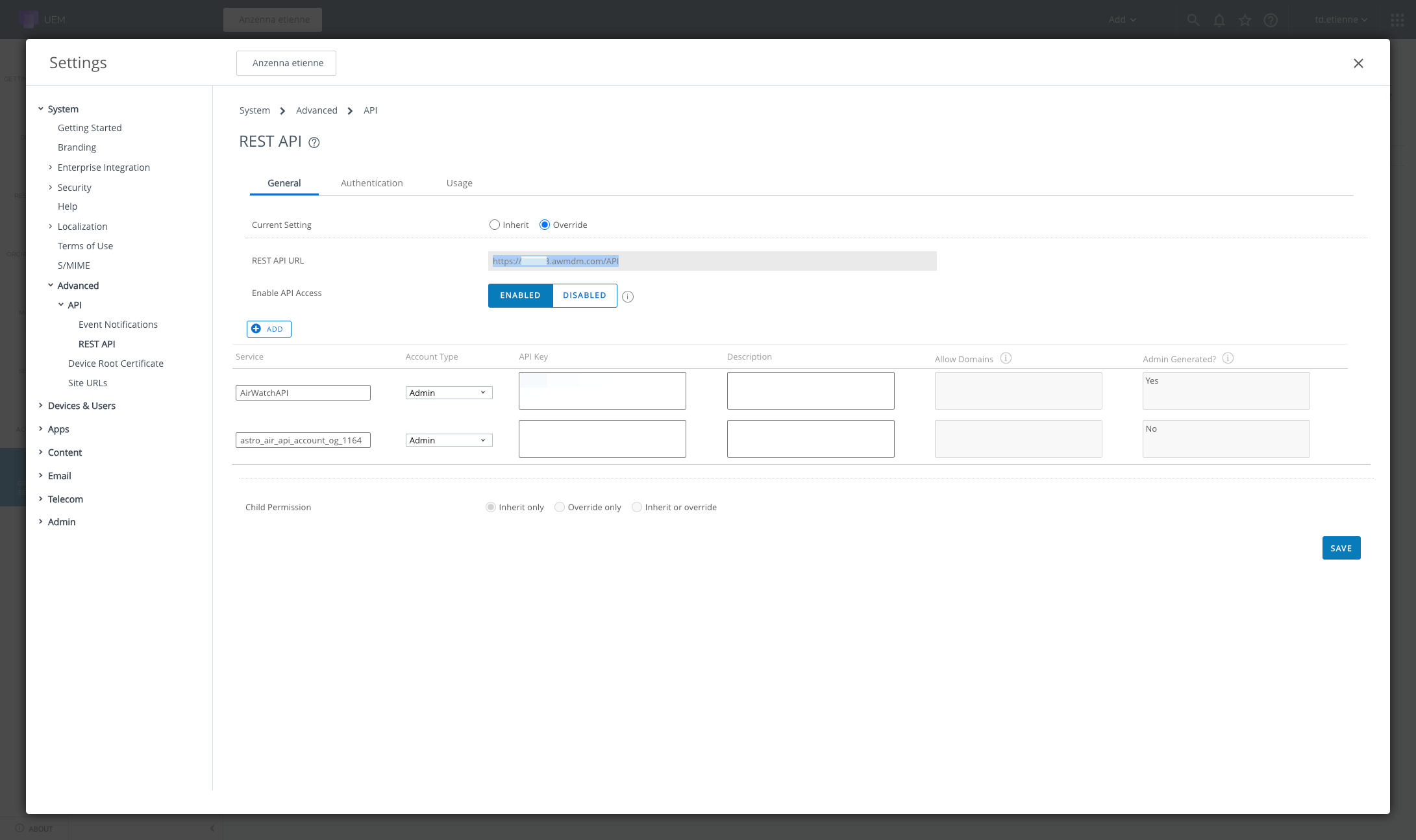
Task: Click the breadcrumb arrow after Advanced
Action: (x=350, y=111)
